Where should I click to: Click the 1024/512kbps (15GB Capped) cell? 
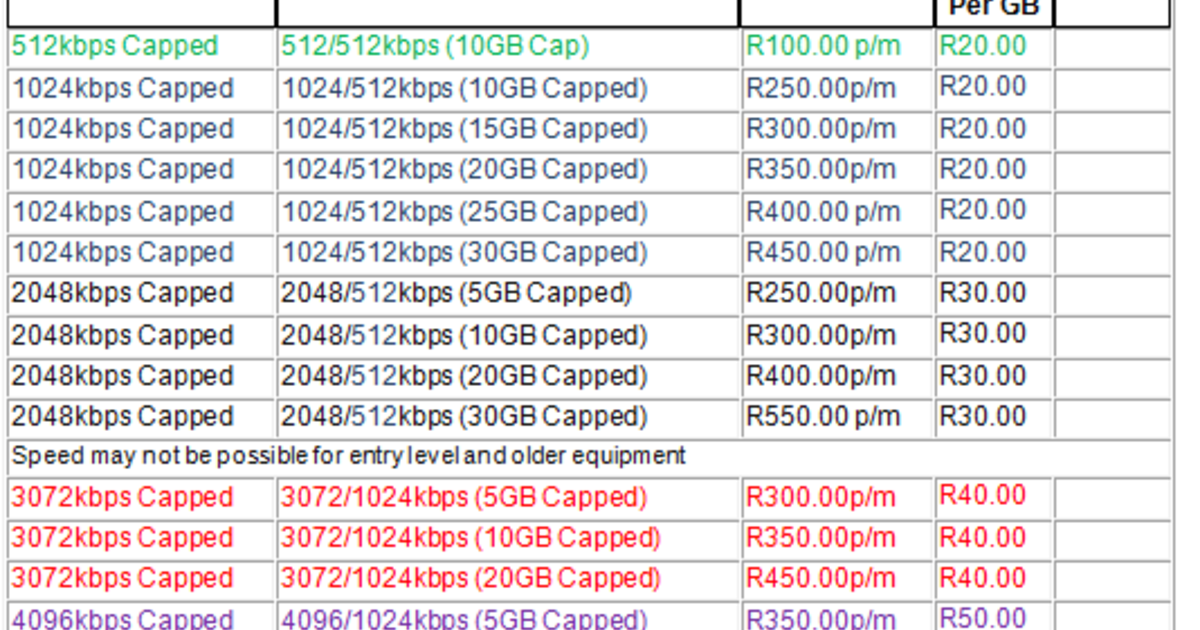tap(464, 130)
